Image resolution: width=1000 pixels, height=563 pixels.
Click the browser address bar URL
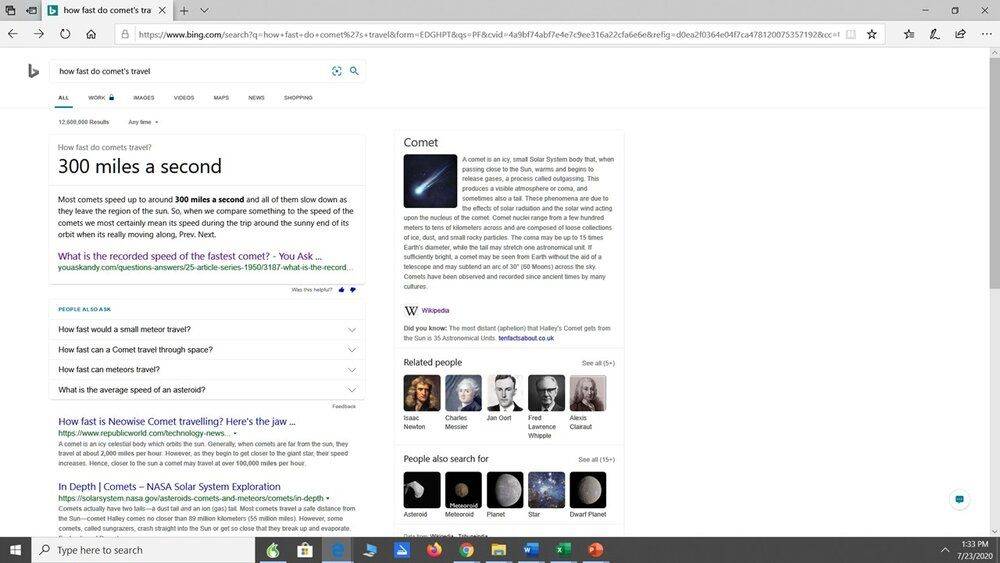coord(488,34)
